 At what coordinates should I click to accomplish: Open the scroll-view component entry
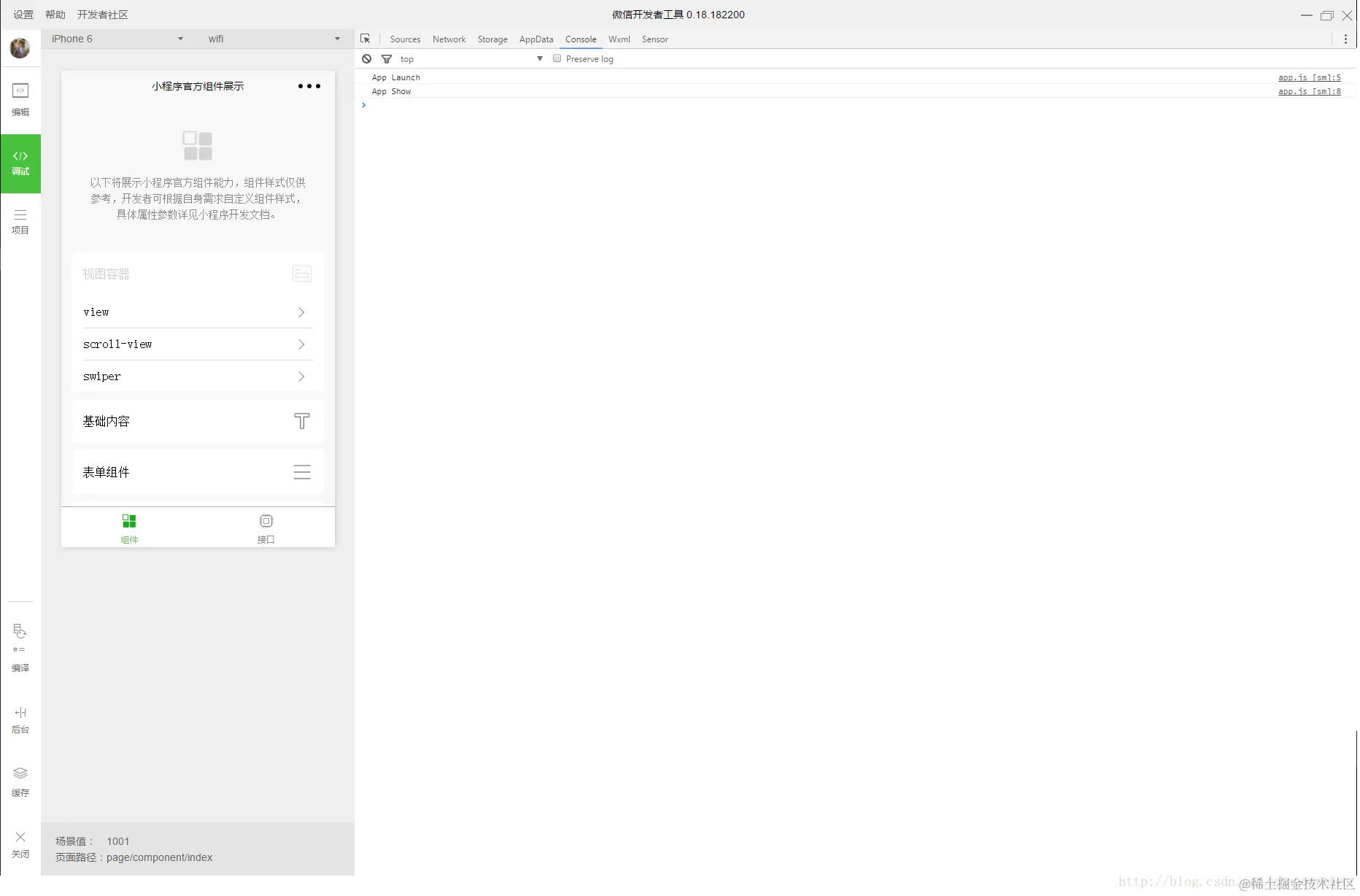198,344
